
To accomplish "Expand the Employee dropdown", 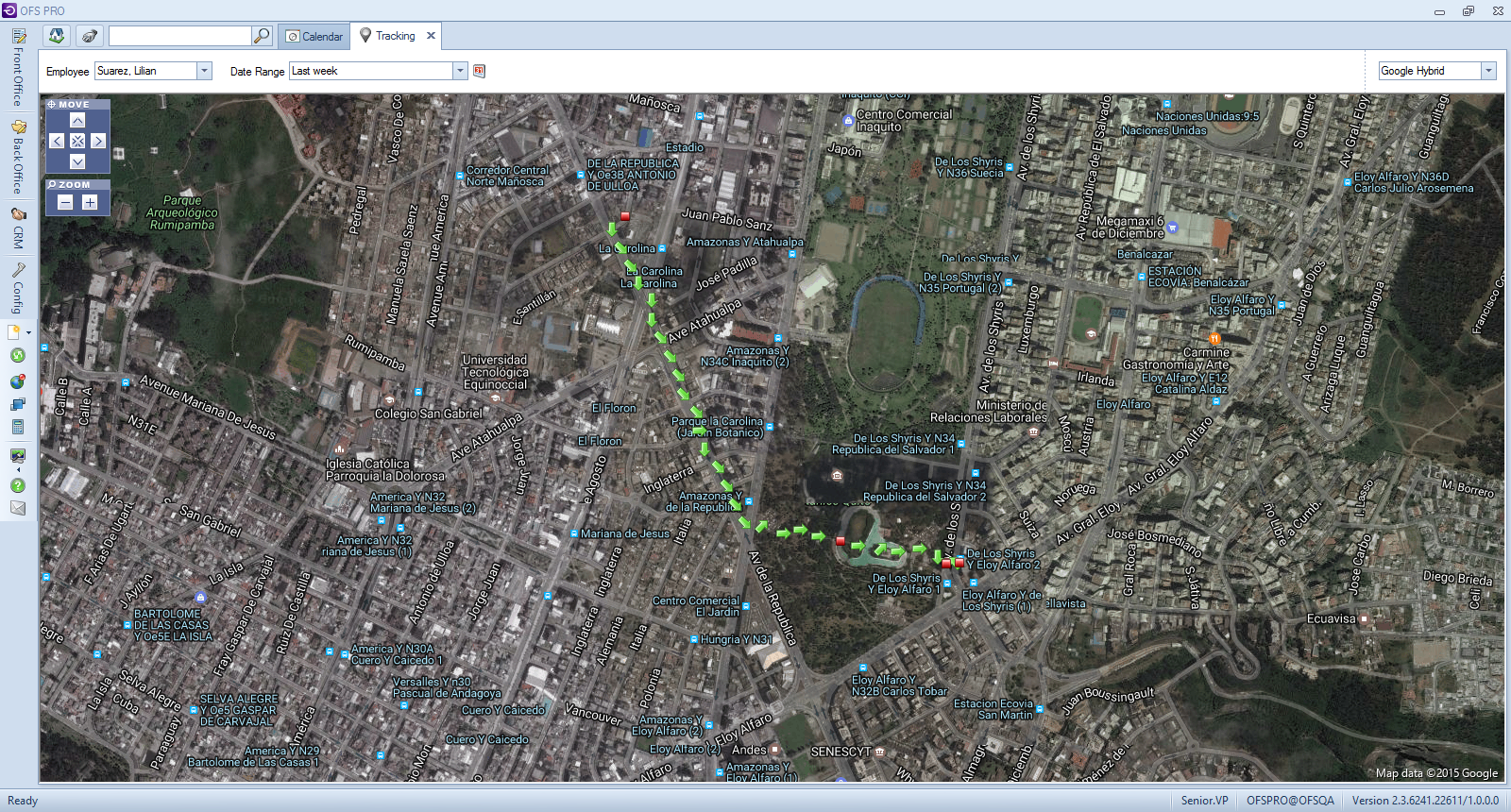I will [204, 71].
